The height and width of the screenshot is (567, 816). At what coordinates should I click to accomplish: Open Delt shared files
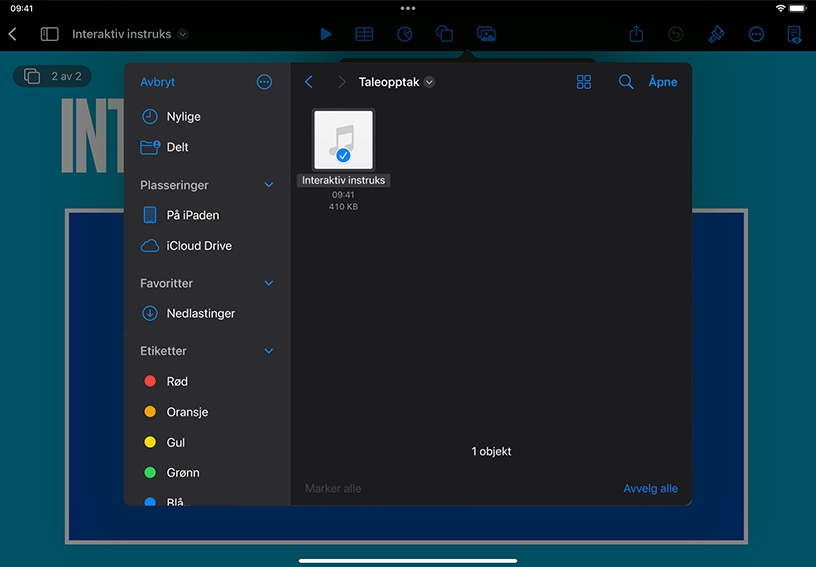click(207, 147)
